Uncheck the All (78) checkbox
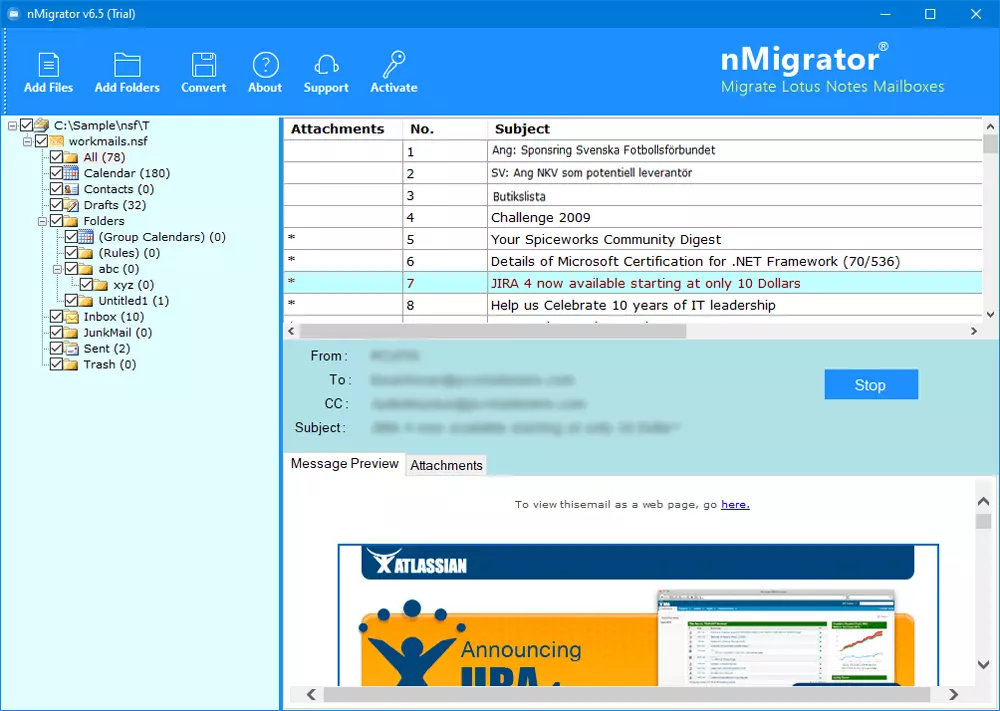This screenshot has height=711, width=1000. 56,157
